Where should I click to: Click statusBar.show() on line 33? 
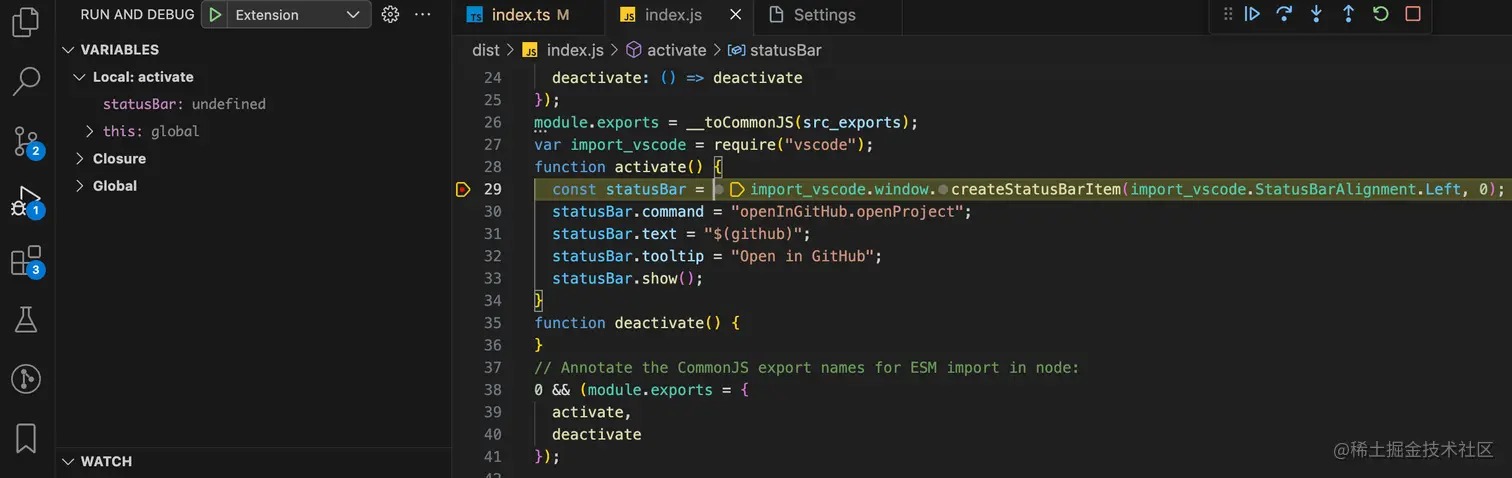[628, 278]
